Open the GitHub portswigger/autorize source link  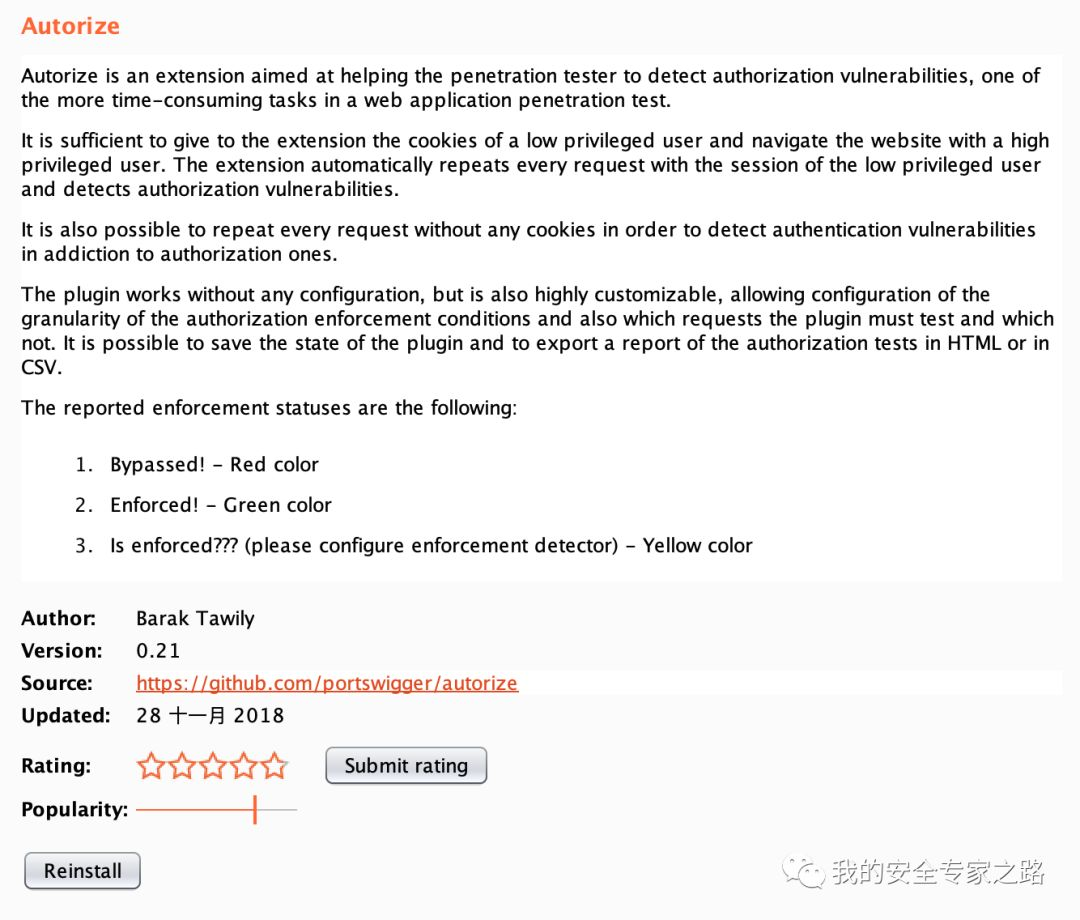pyautogui.click(x=327, y=683)
